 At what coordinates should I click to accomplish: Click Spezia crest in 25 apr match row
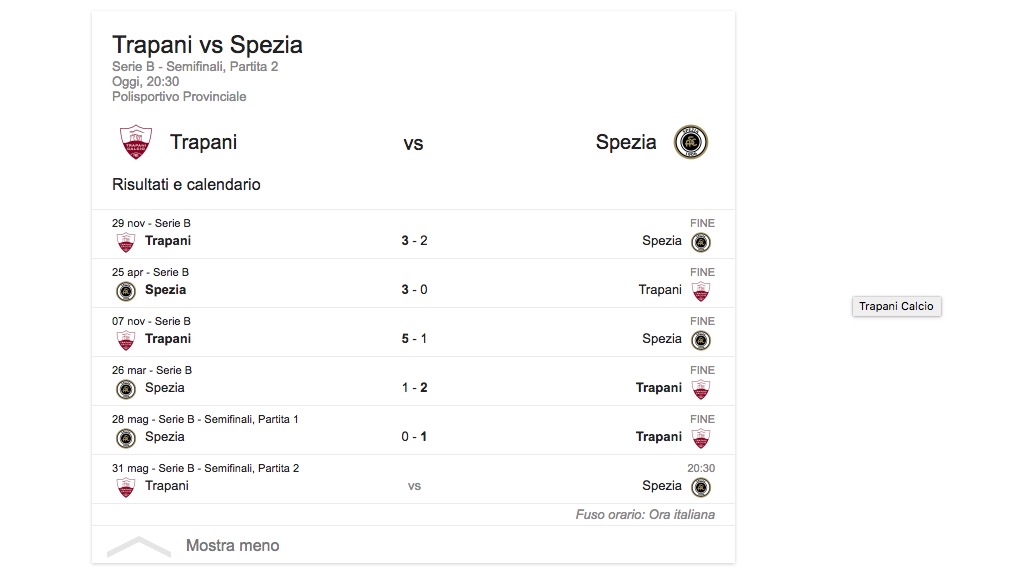pos(126,291)
